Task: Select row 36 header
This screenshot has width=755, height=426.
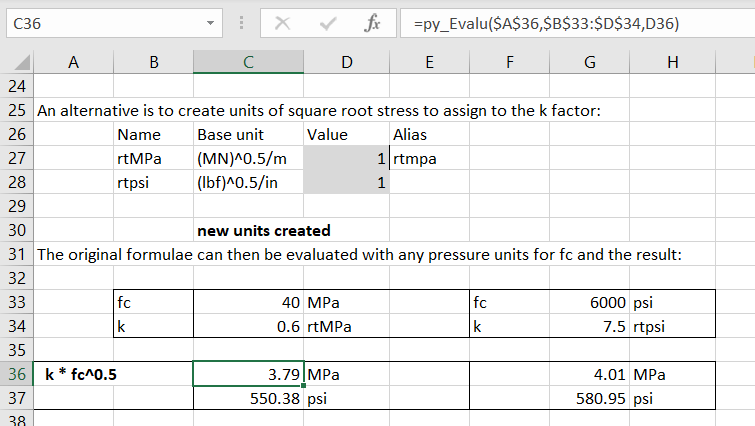Action: (15, 374)
